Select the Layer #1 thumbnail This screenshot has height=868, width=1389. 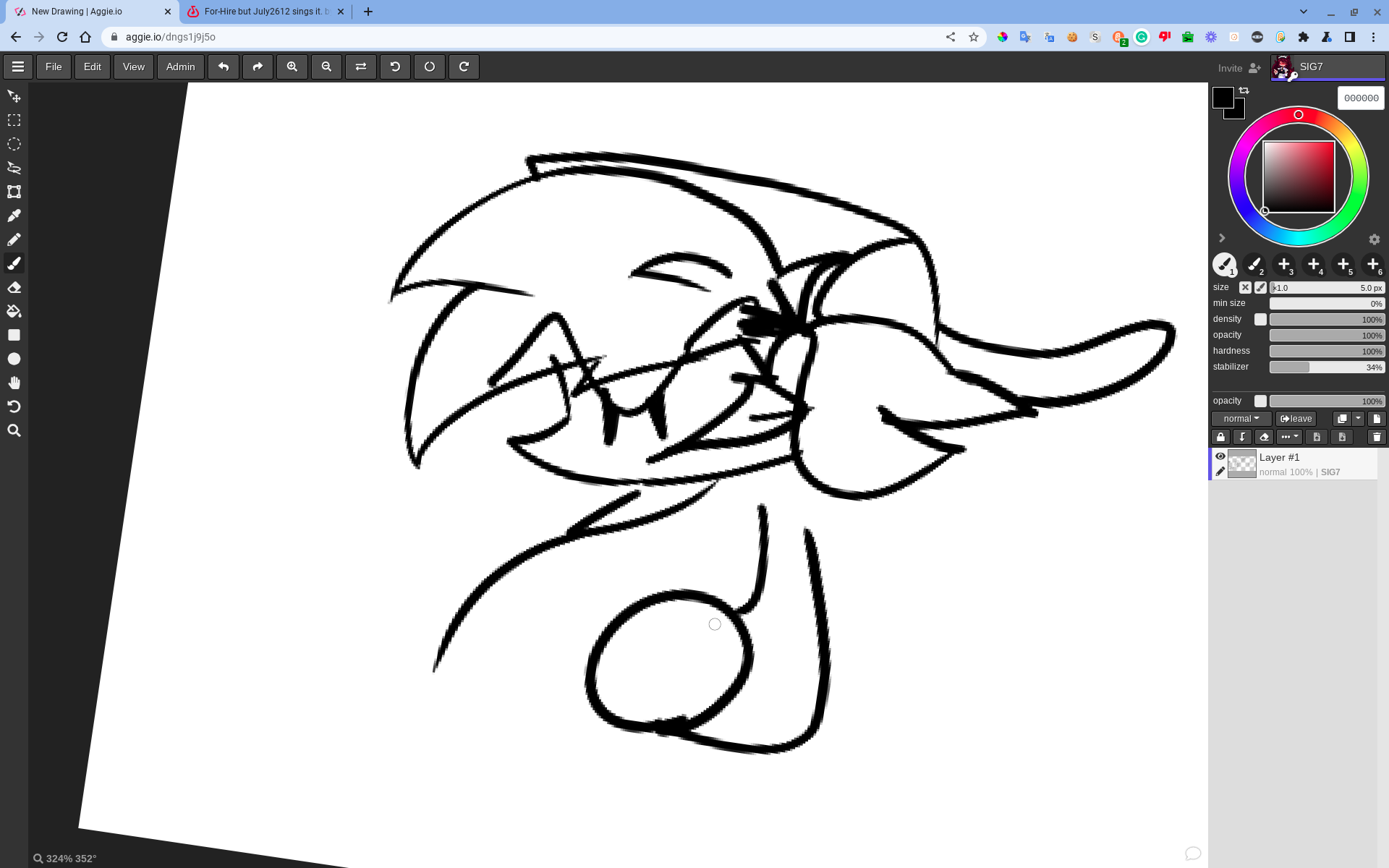pos(1242,464)
